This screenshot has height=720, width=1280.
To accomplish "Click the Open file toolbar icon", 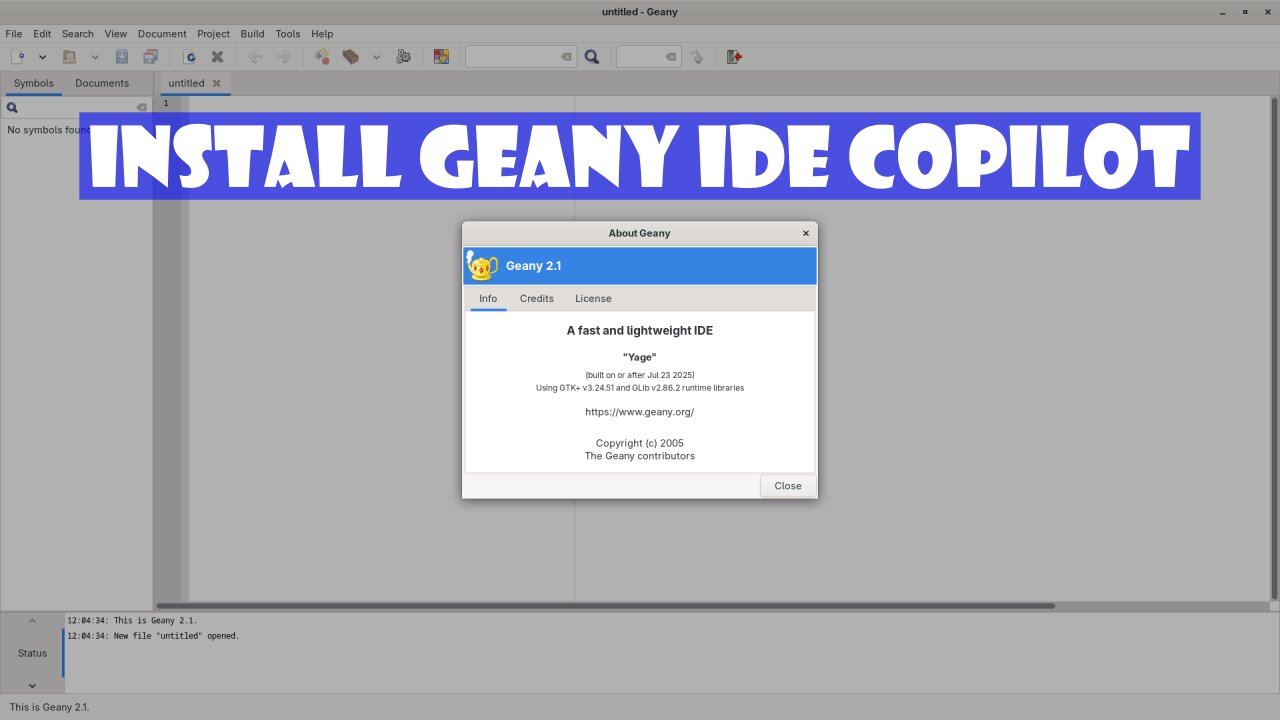I will click(x=70, y=57).
